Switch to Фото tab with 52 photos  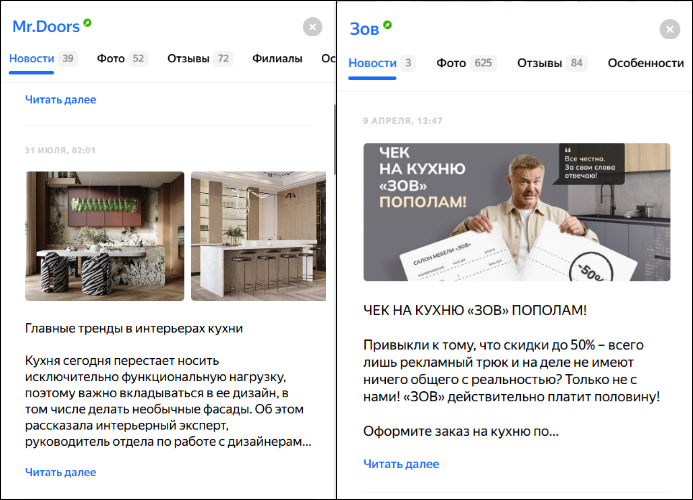pos(122,58)
